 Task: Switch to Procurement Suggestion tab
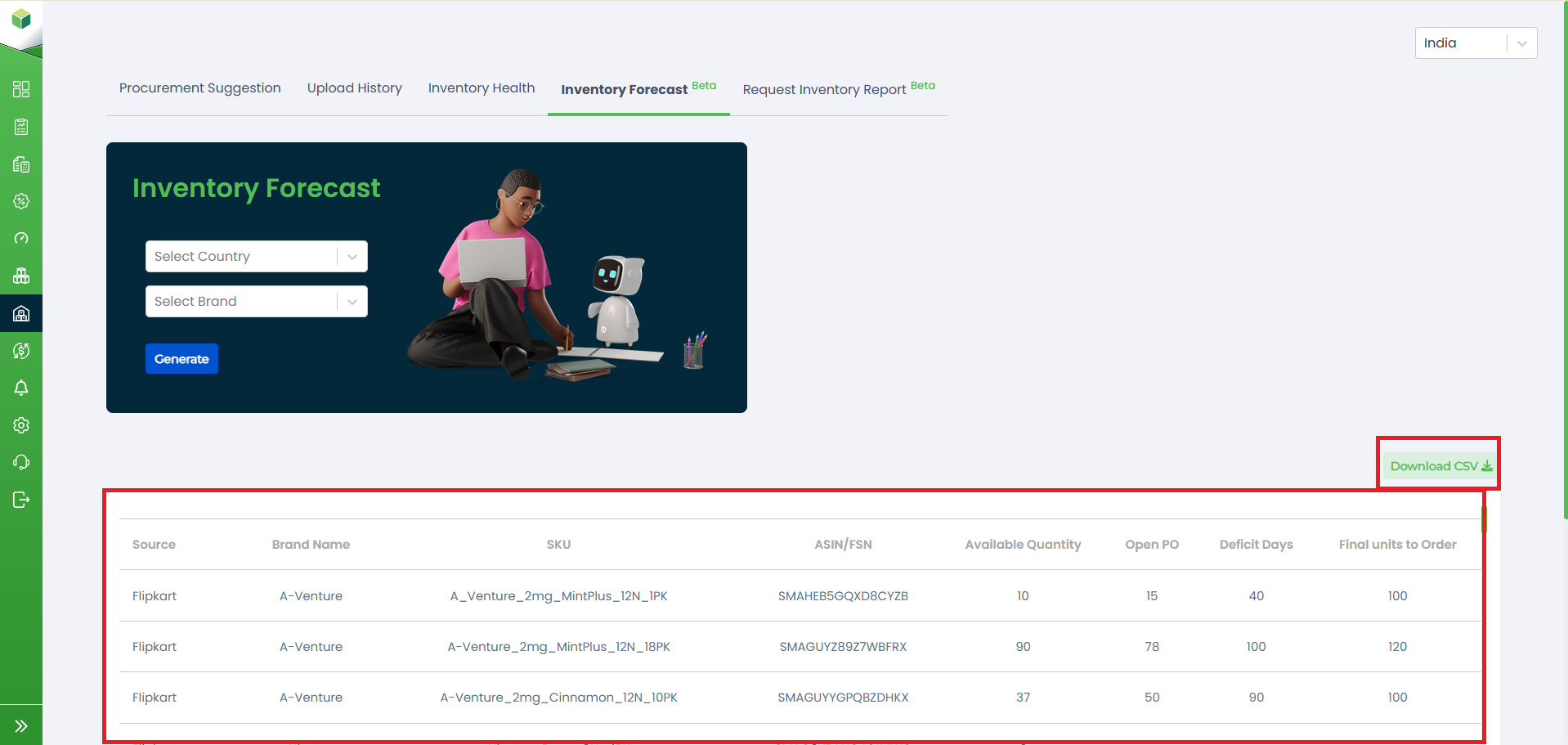[x=199, y=88]
